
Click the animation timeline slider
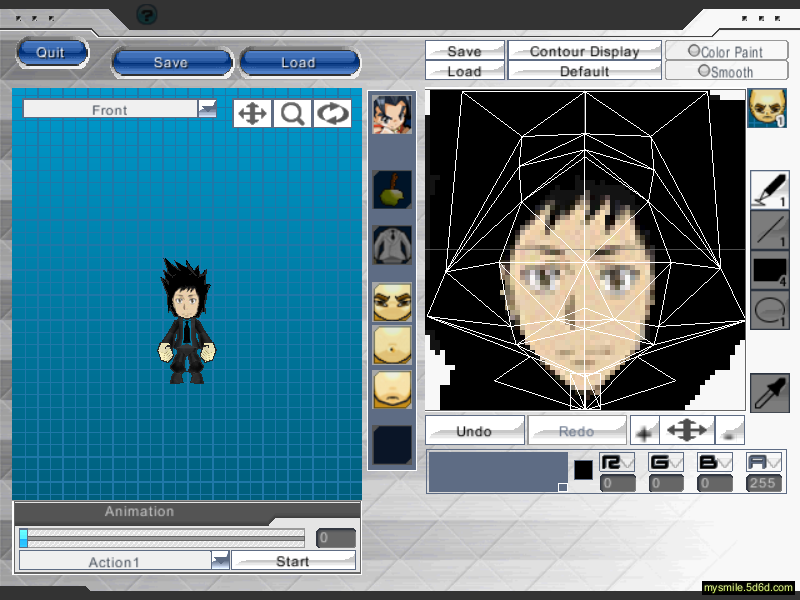tap(162, 538)
